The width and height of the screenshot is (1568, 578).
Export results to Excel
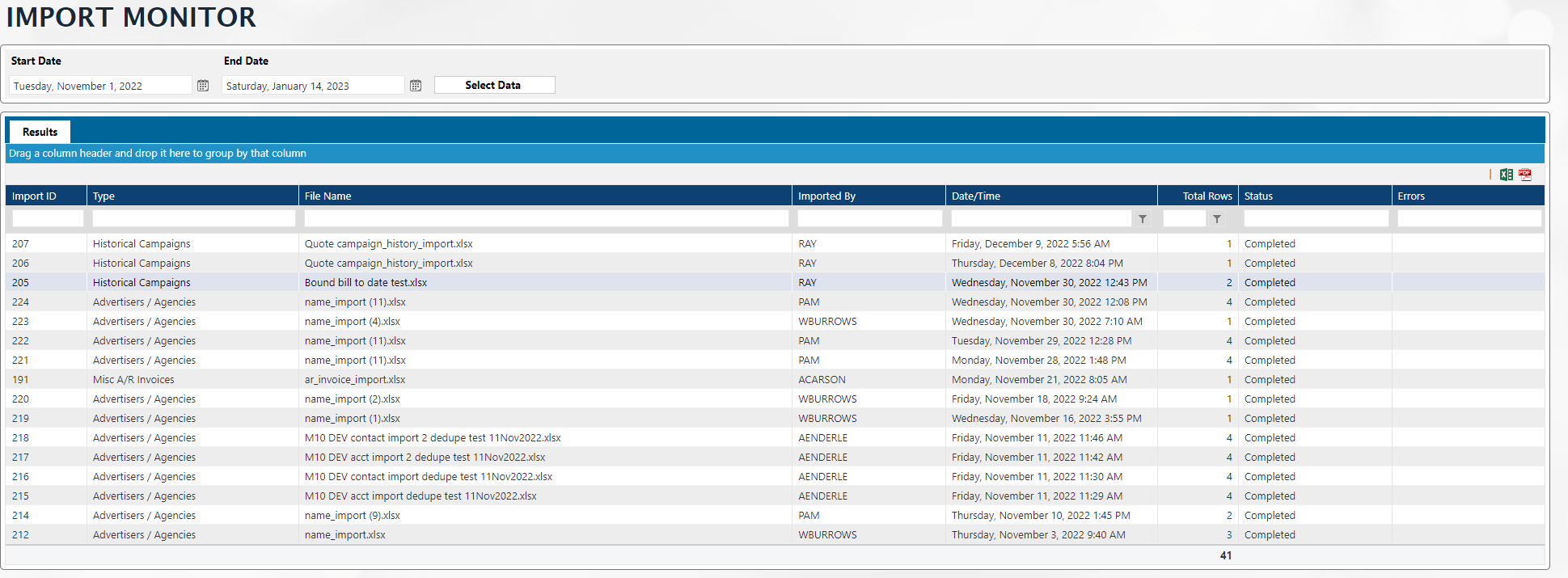(x=1506, y=175)
